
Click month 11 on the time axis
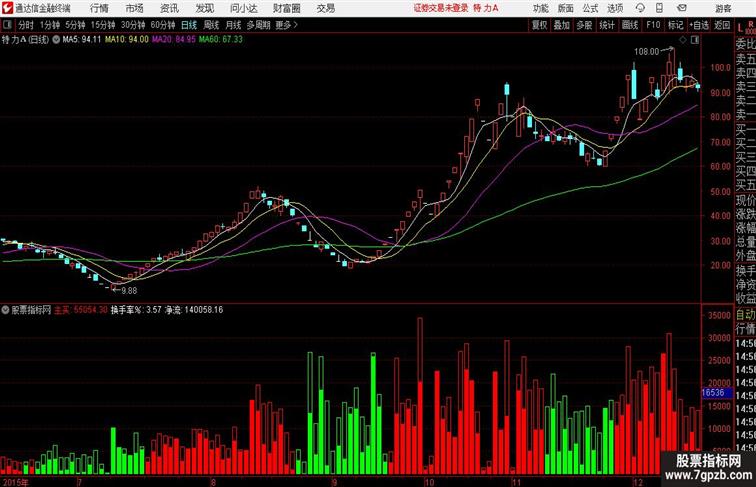coord(516,482)
